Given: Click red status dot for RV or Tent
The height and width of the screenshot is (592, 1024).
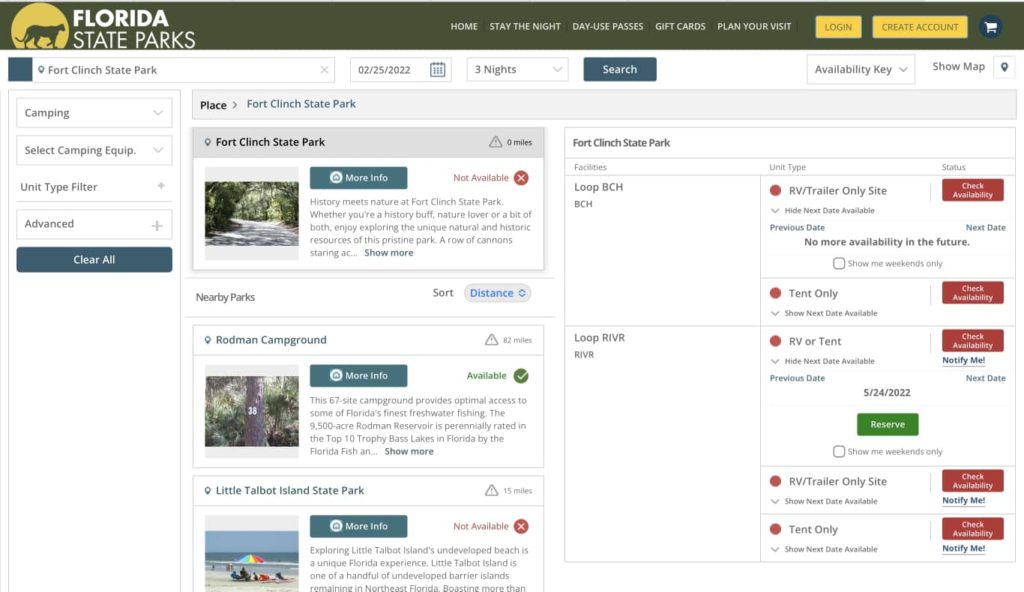Looking at the screenshot, I should point(775,340).
